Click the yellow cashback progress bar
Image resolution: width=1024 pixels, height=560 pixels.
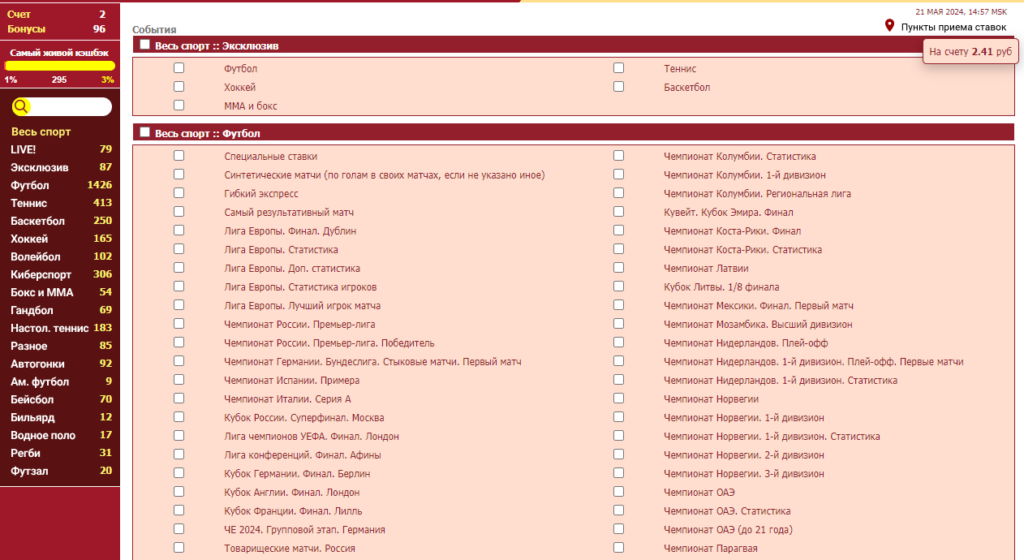[59, 65]
